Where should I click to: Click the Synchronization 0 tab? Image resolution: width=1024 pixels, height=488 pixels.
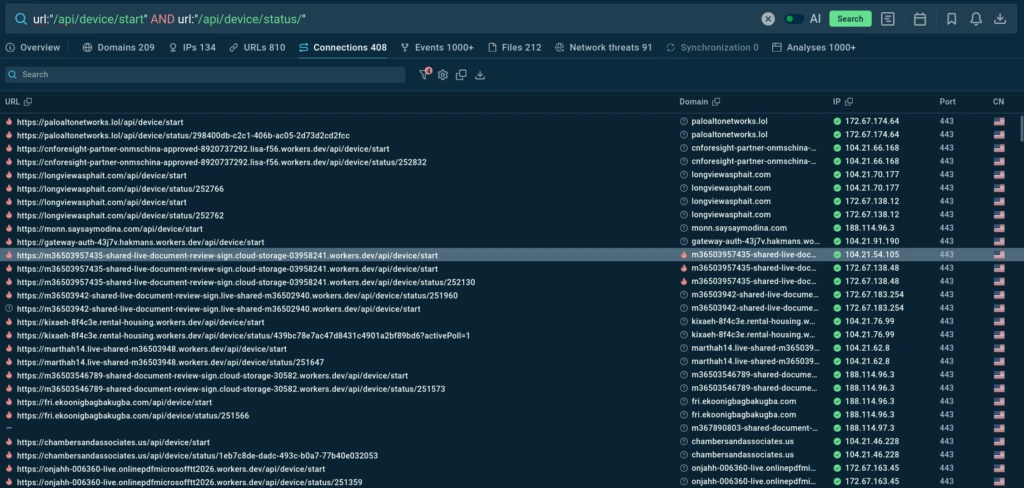(712, 48)
